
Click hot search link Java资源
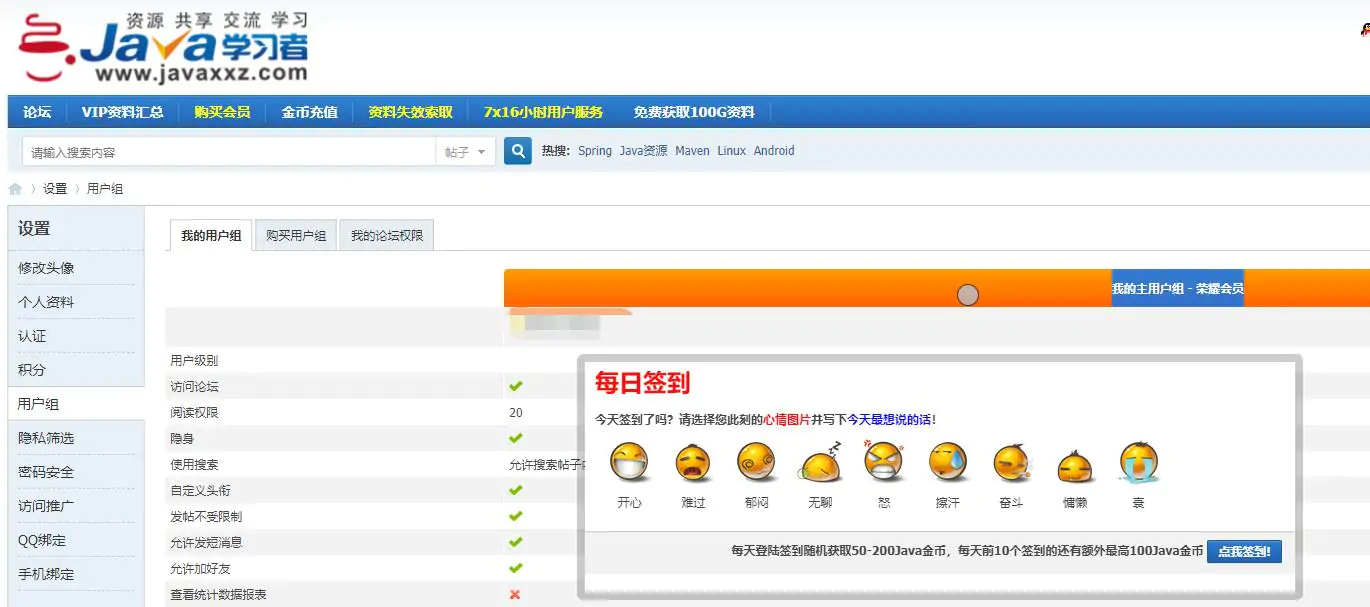[x=643, y=151]
